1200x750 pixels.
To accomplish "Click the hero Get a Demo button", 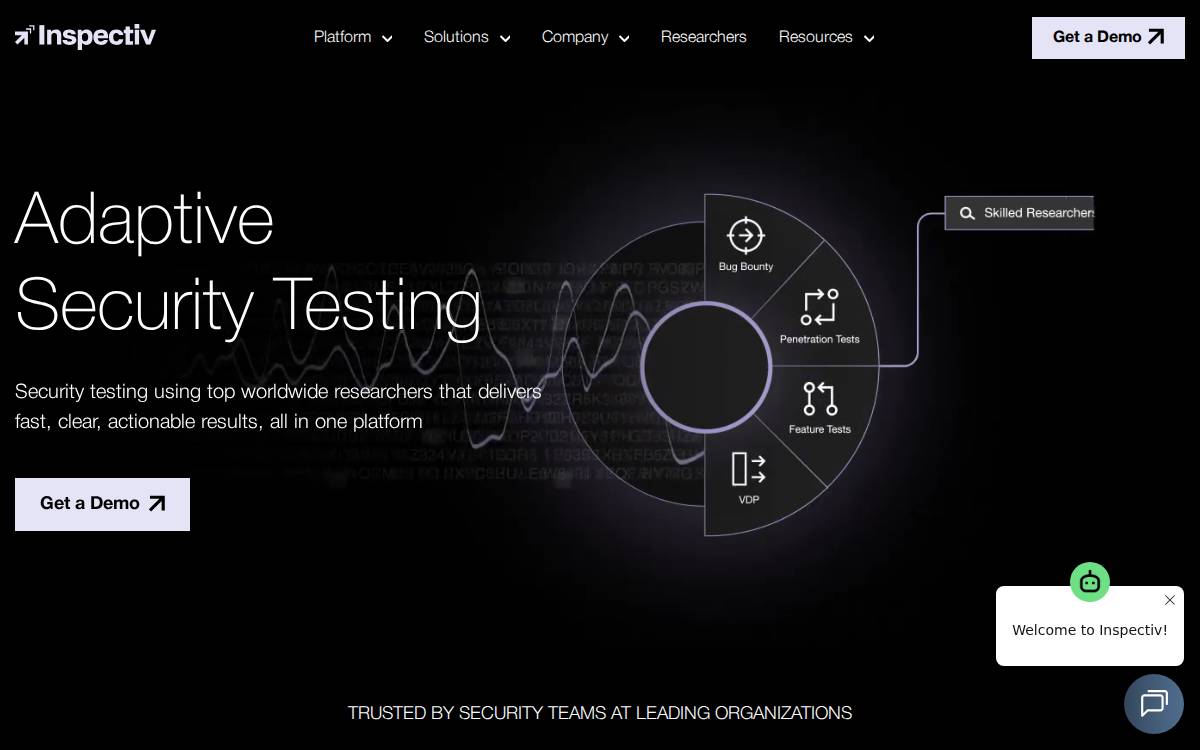I will coord(102,504).
